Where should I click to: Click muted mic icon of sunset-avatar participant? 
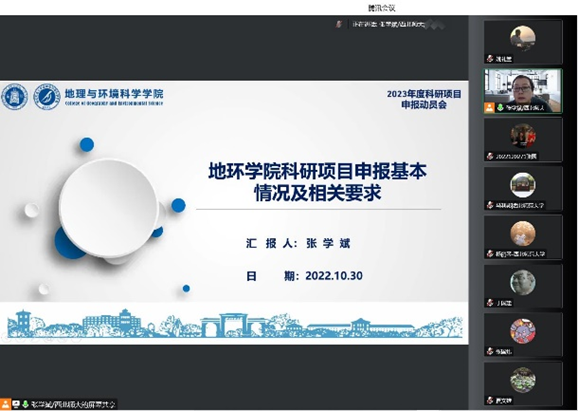490,59
